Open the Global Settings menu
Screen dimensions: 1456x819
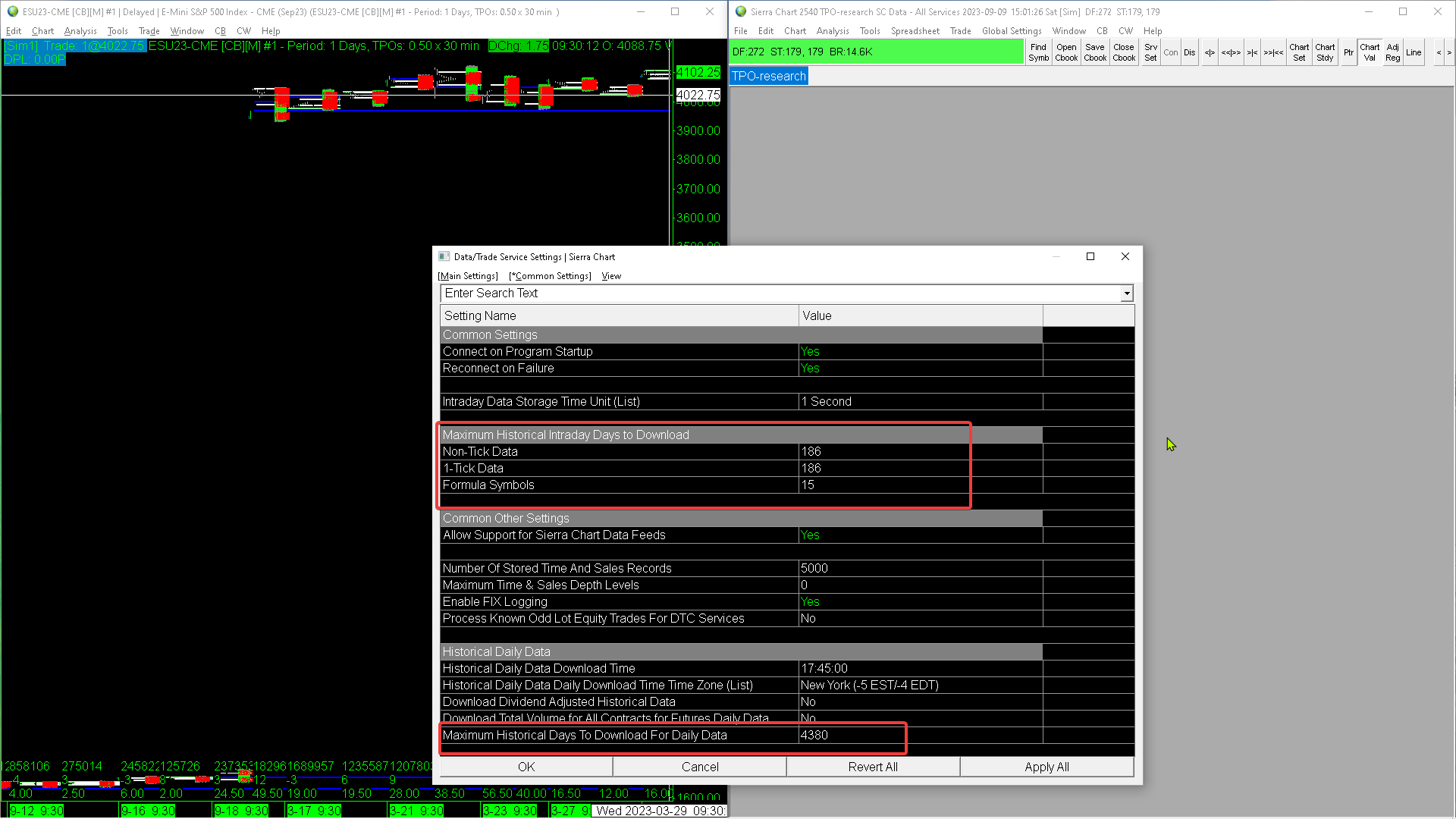tap(1012, 31)
